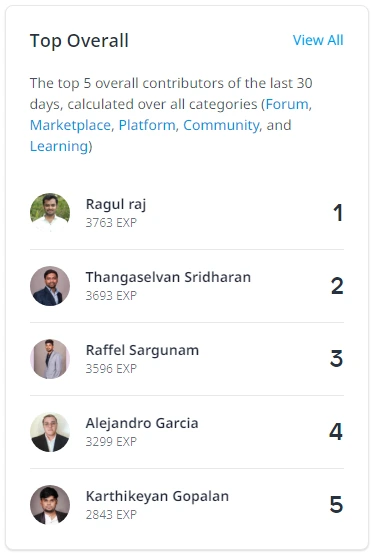
Task: Select the Raffel Sargunam name
Action: 142,350
